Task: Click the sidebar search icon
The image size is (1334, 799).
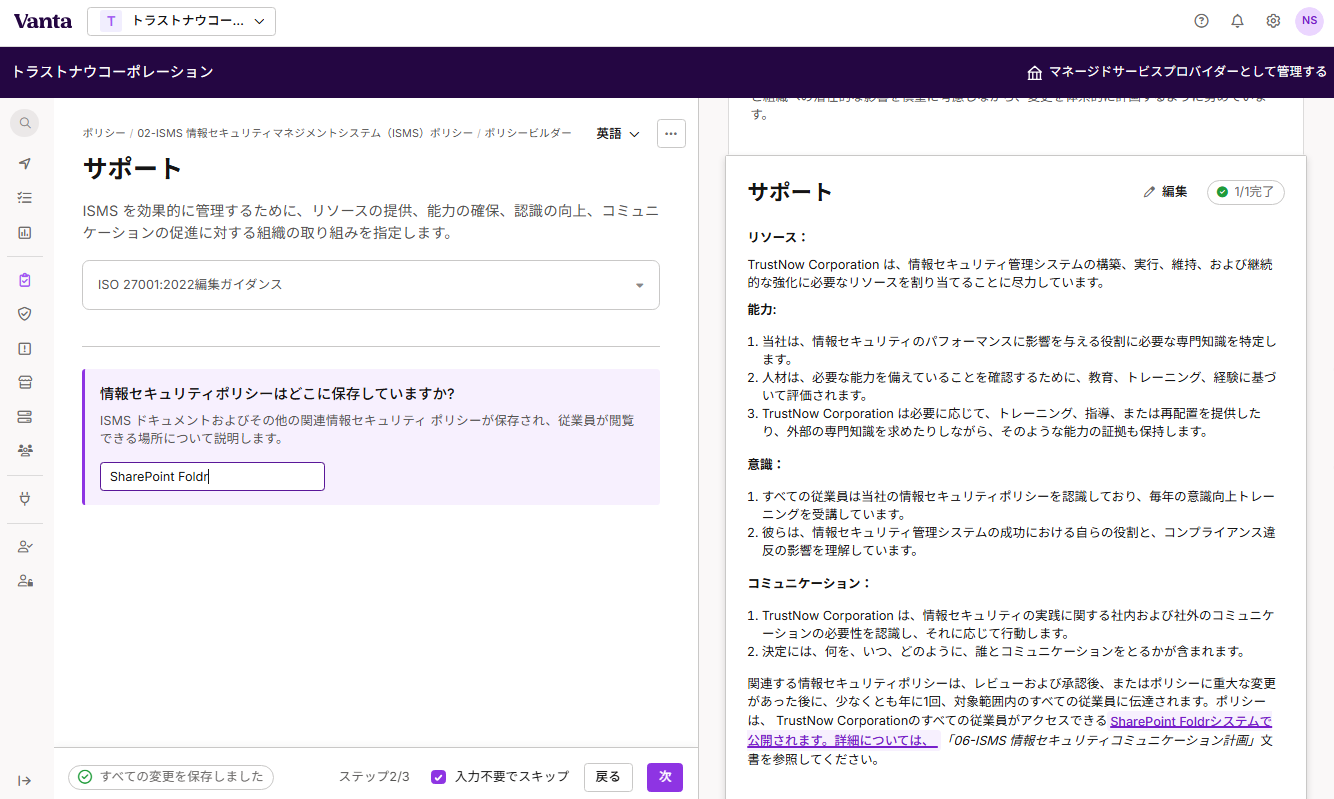Action: tap(25, 123)
